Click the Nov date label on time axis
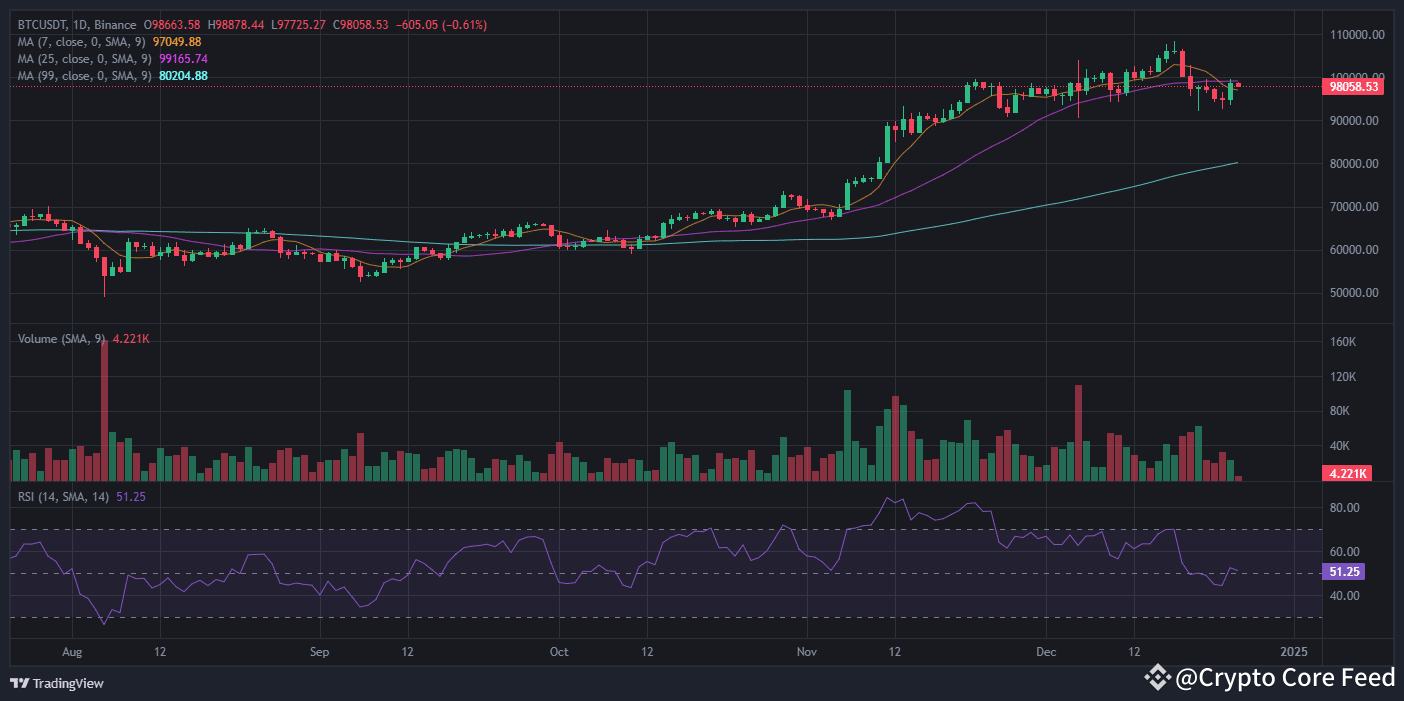1404x701 pixels. click(x=807, y=651)
